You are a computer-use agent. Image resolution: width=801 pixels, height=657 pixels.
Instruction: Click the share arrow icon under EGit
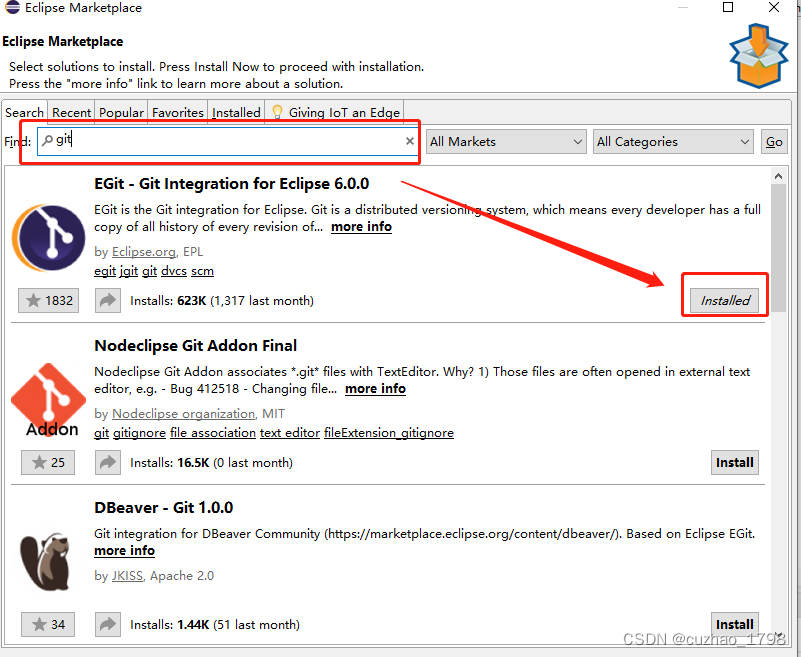[107, 299]
